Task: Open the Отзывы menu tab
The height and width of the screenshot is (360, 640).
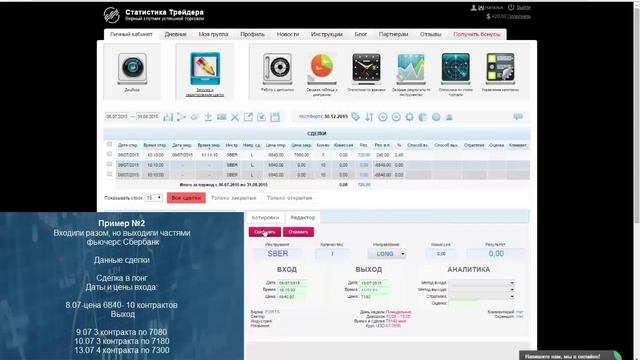Action: click(x=431, y=34)
